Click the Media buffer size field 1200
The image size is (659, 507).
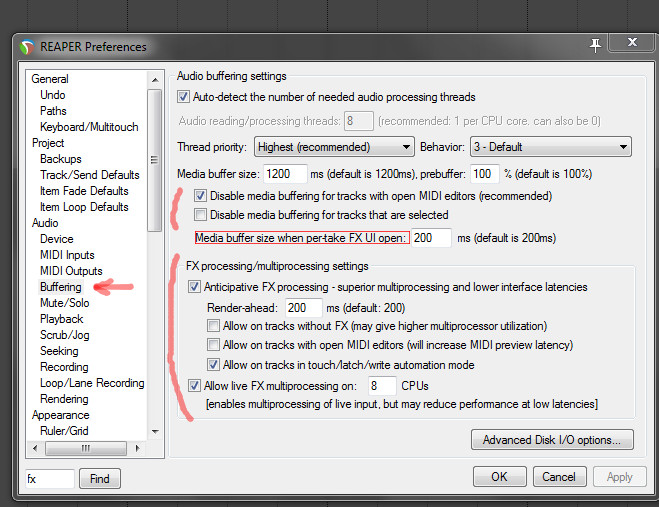(285, 174)
